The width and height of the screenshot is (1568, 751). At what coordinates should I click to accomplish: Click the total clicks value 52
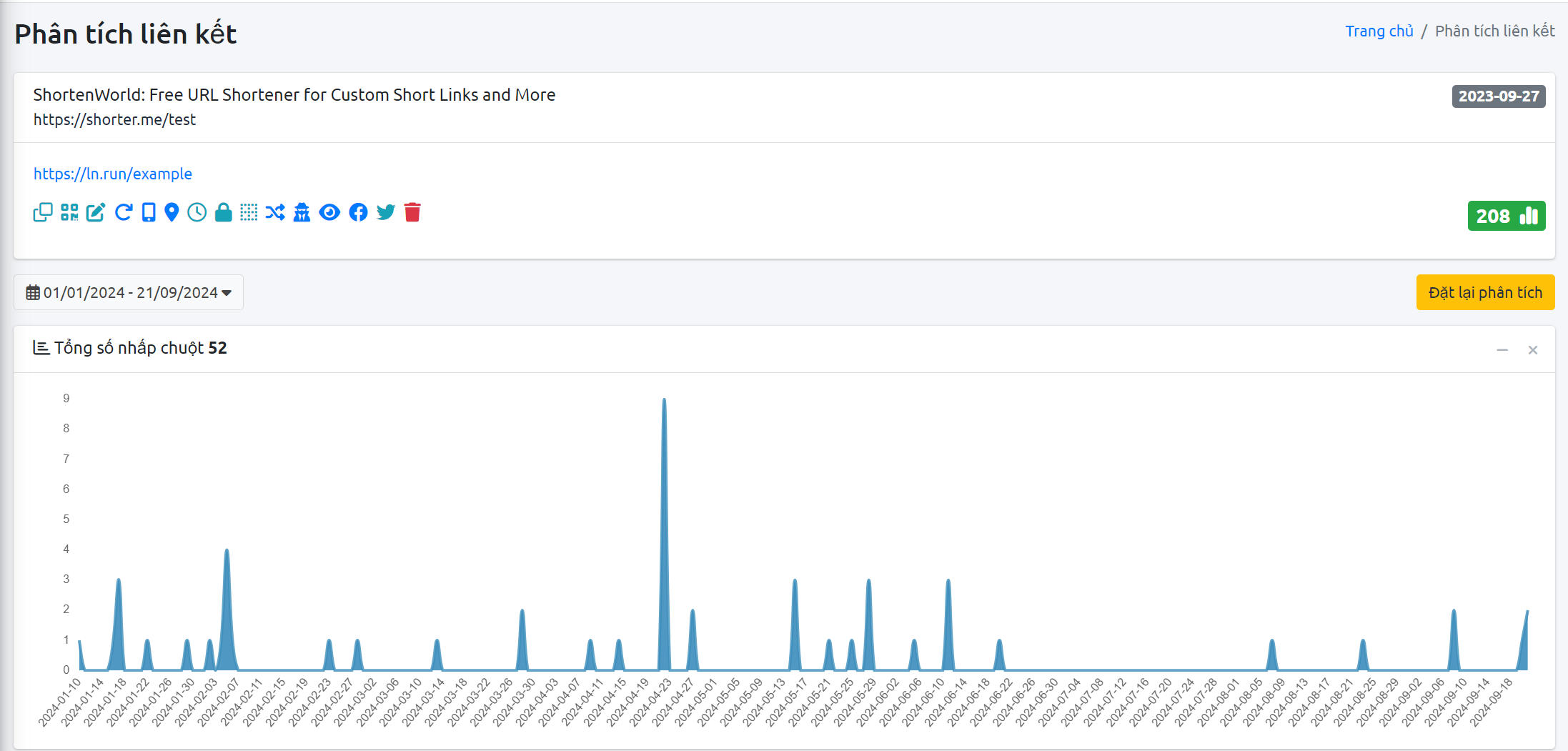pos(217,348)
